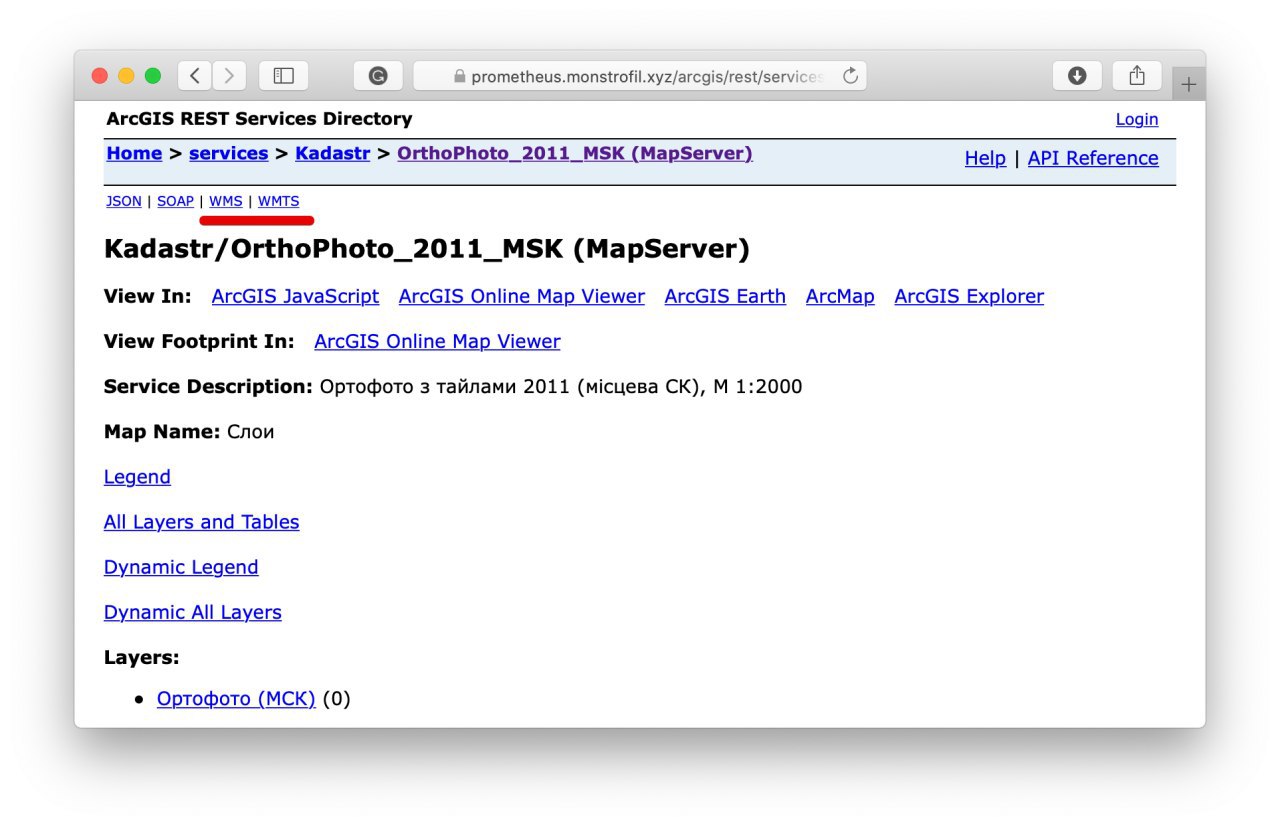Open the WMTS capabilities link

[278, 201]
